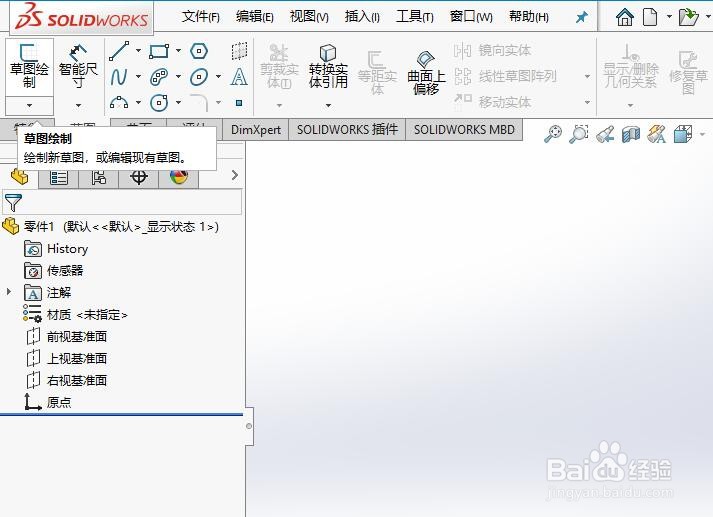Select the sketch Text tool (A icon)
Viewport: 713px width, 517px height.
pos(239,77)
